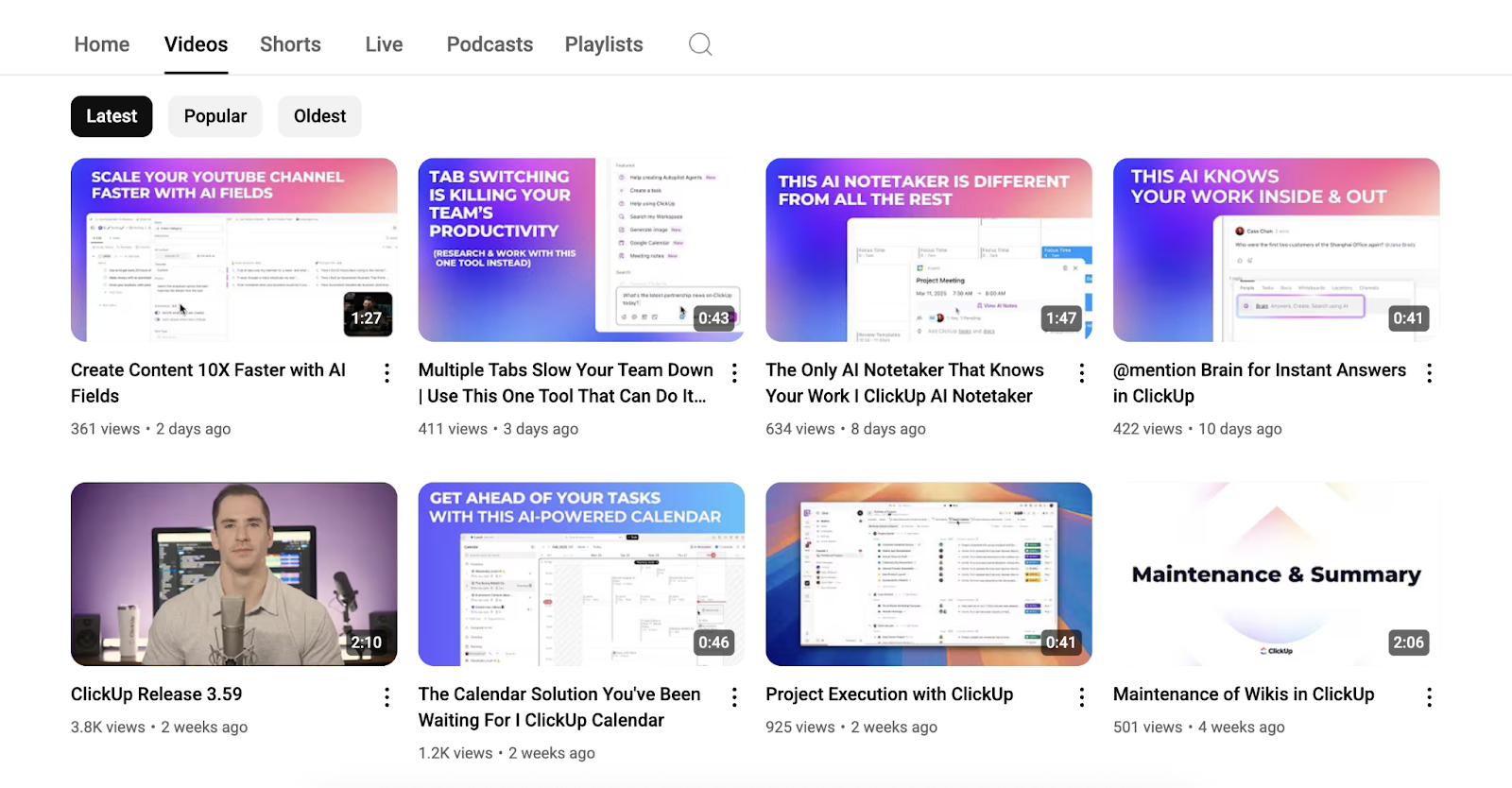The height and width of the screenshot is (788, 1512).
Task: Open title 'Maintenance of Wikis in ClickUp'
Action: pyautogui.click(x=1244, y=694)
